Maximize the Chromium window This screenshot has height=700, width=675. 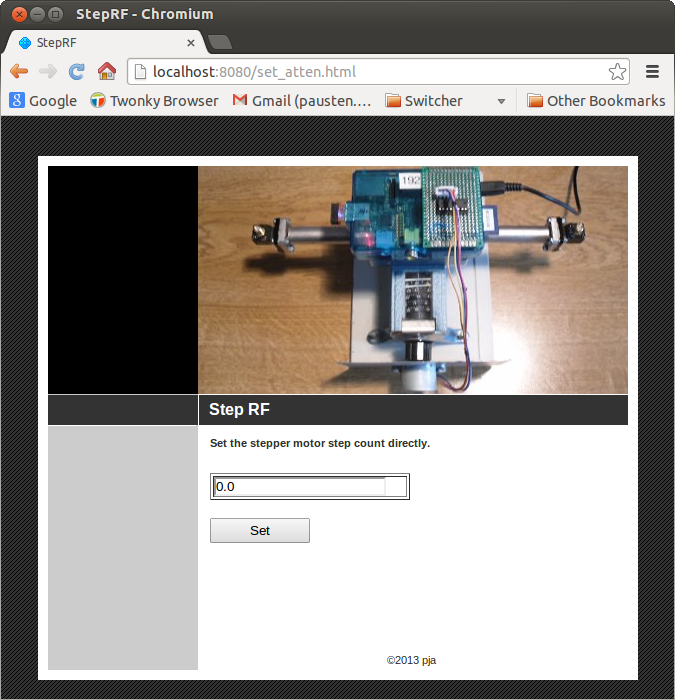point(55,14)
